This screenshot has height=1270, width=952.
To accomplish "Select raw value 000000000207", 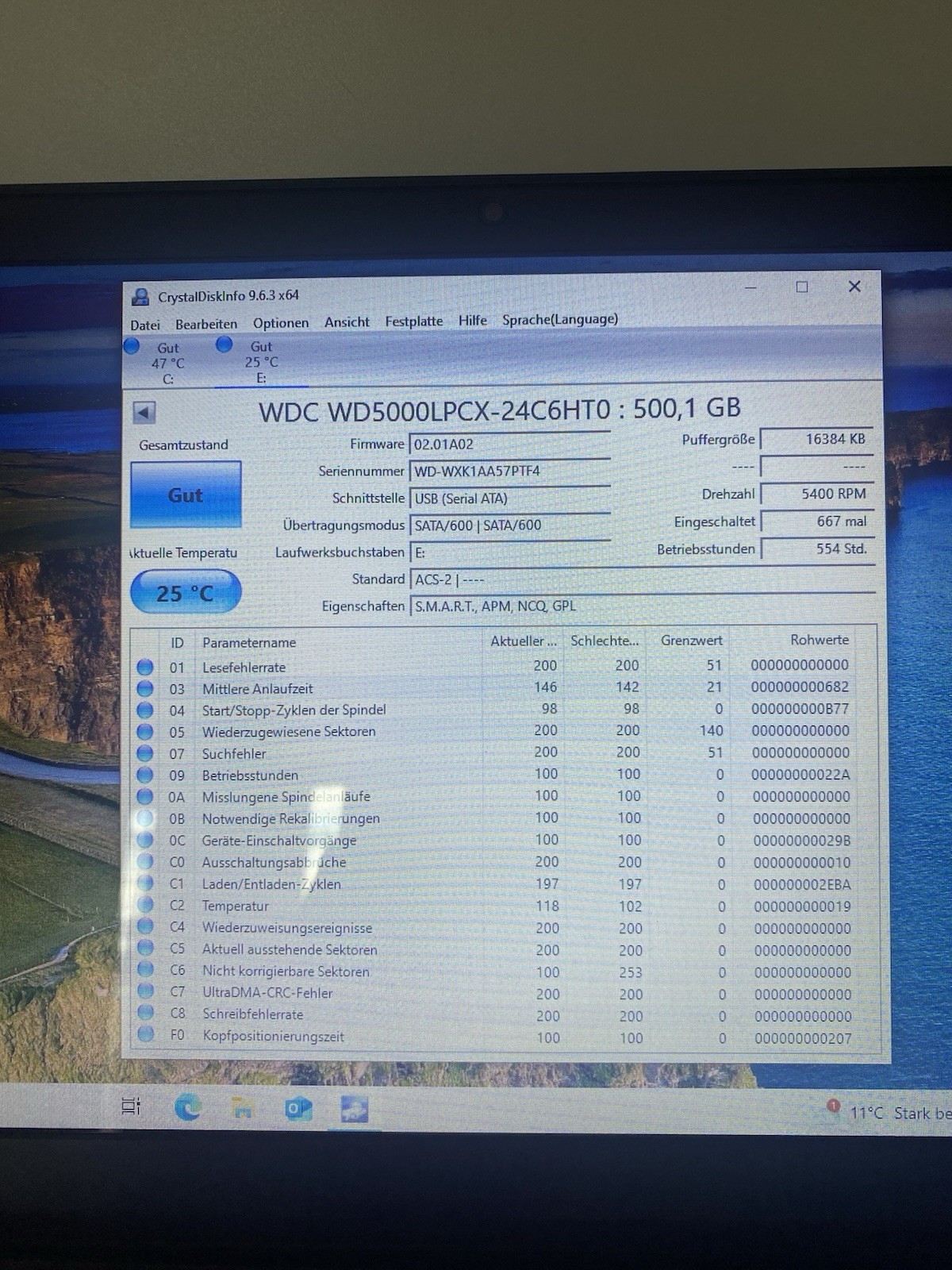I will pos(803,1037).
